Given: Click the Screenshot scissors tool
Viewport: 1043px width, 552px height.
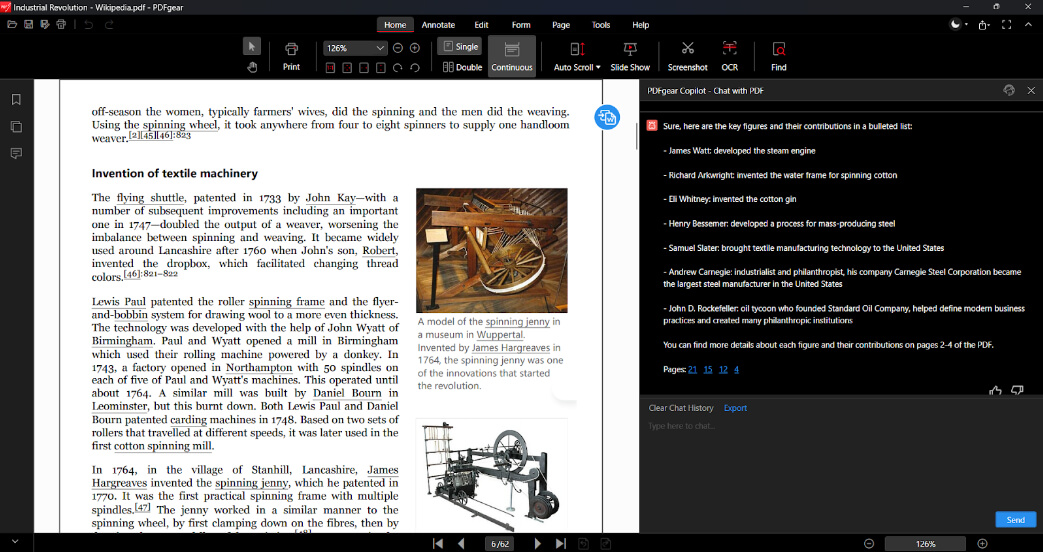Looking at the screenshot, I should [x=687, y=57].
